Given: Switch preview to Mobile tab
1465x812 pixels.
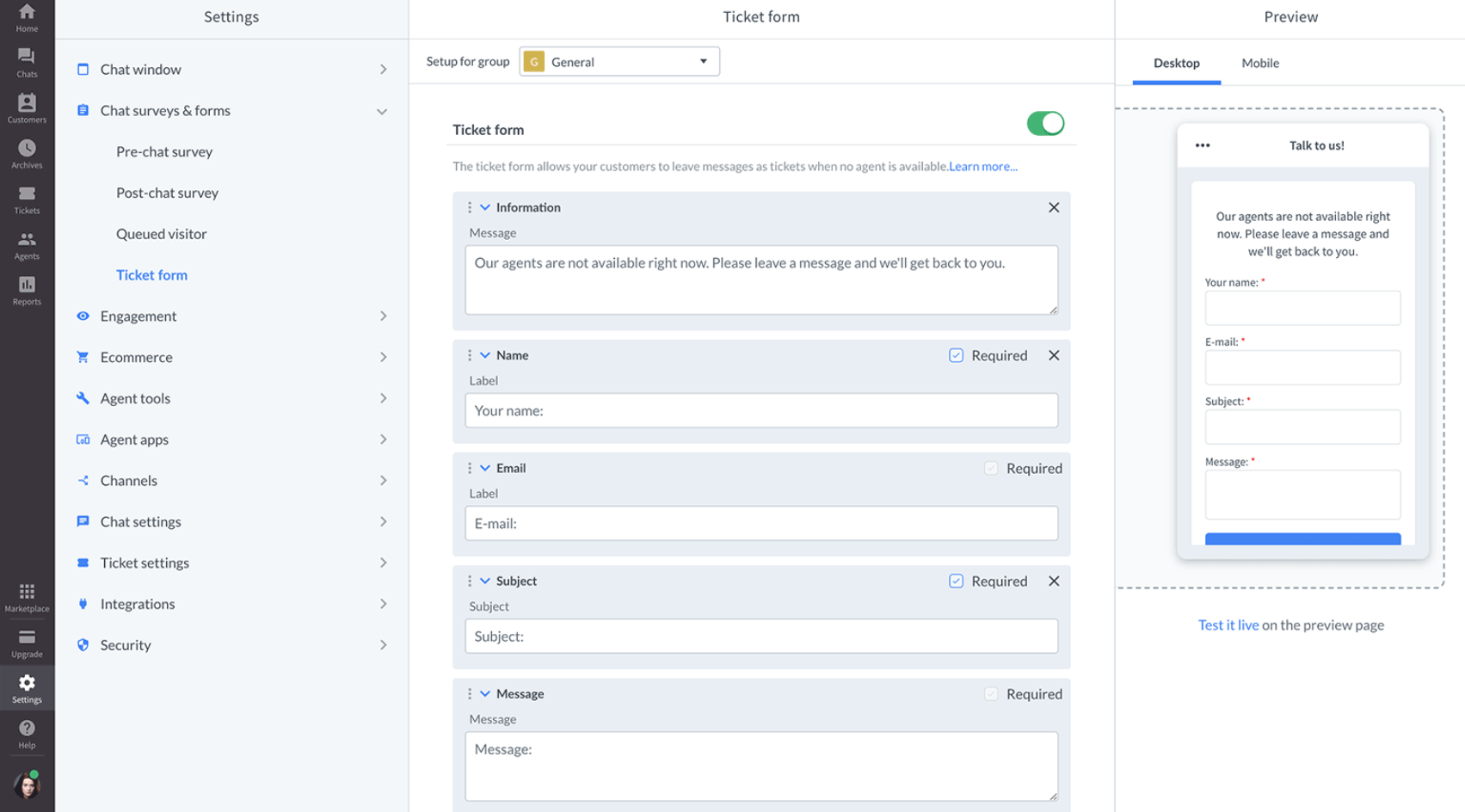Looking at the screenshot, I should pyautogui.click(x=1259, y=63).
